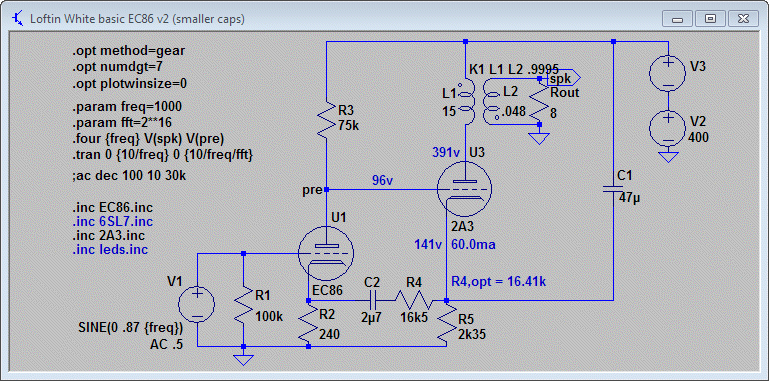Click the SINE(0 .87 {freq}) source value
Screen dimensions: 769x381
pyautogui.click(x=130, y=327)
